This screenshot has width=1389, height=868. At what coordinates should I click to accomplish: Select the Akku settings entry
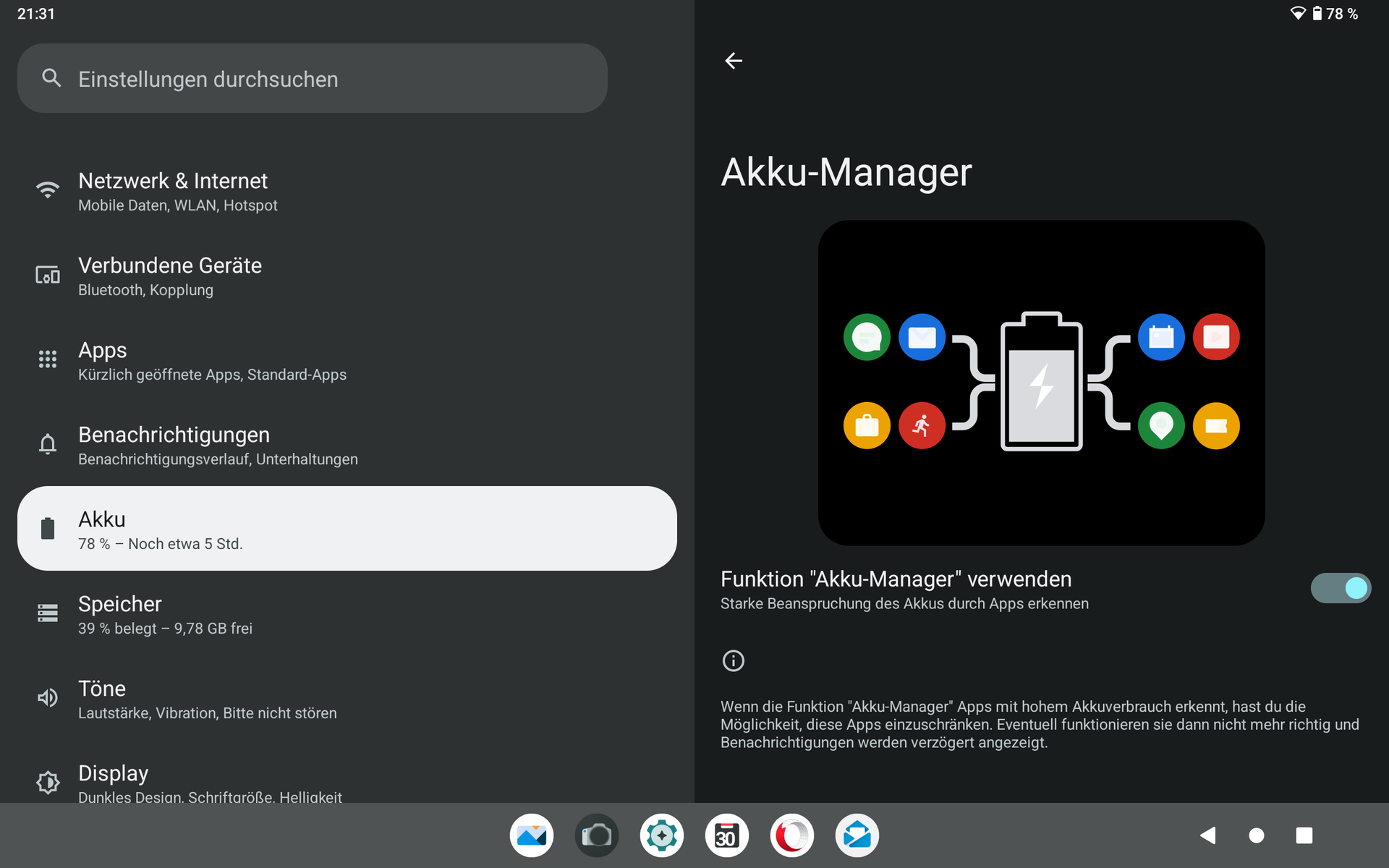click(347, 529)
